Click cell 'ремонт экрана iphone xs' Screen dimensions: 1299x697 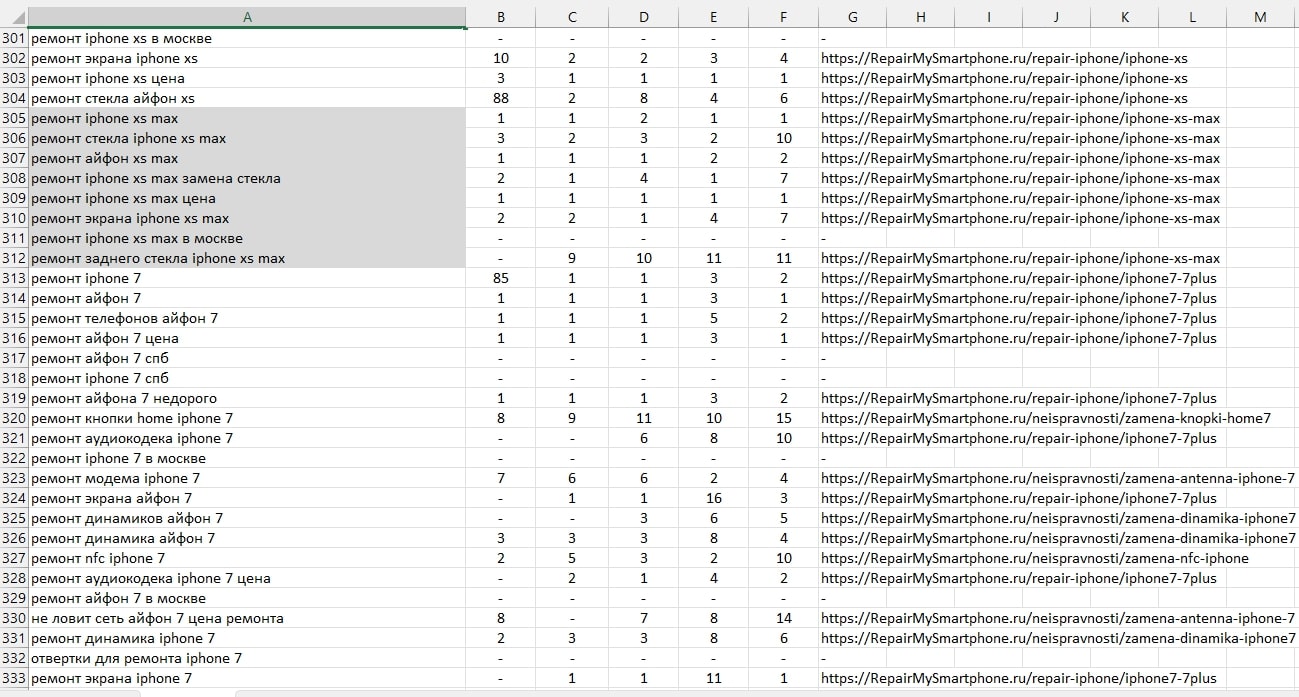[x=248, y=58]
